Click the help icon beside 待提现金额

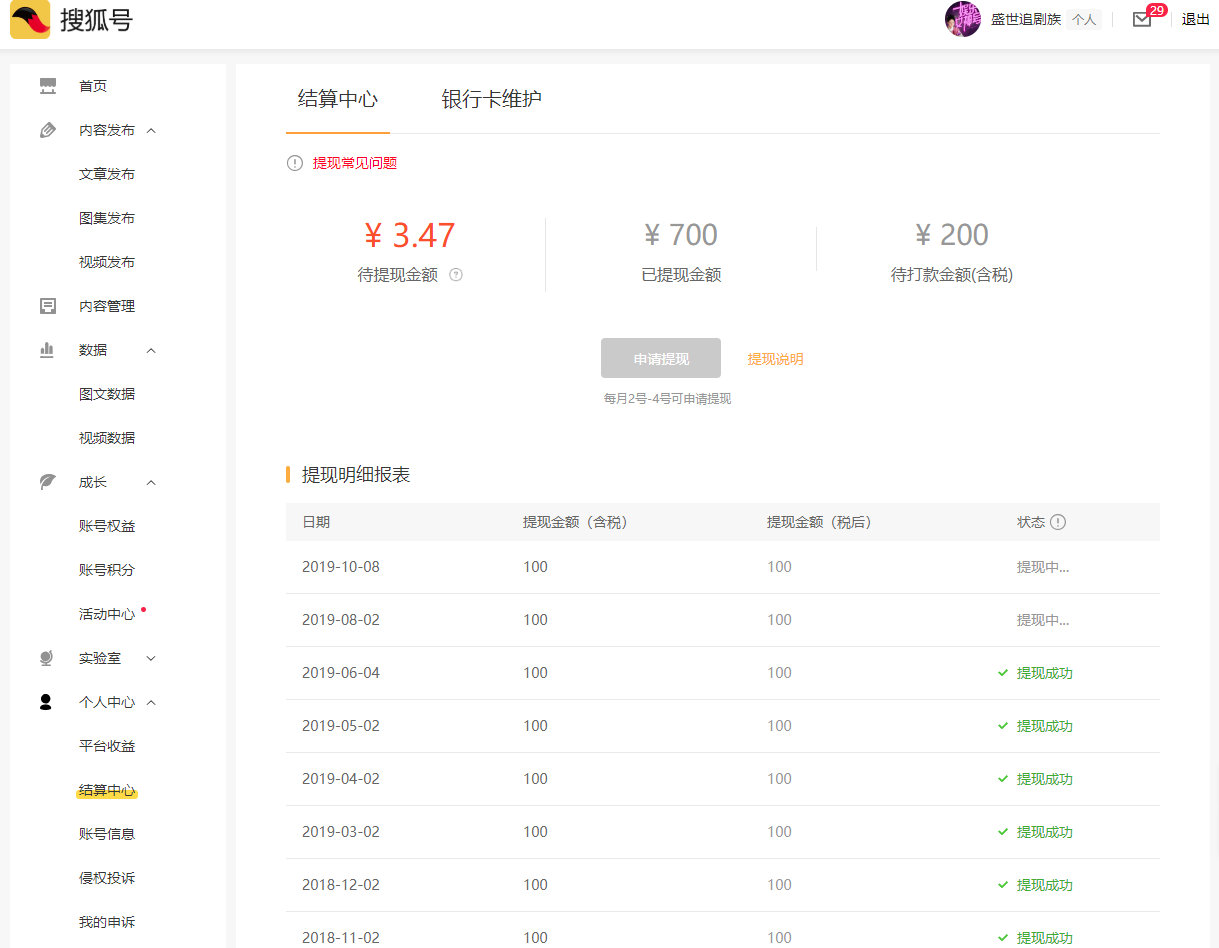pyautogui.click(x=456, y=275)
